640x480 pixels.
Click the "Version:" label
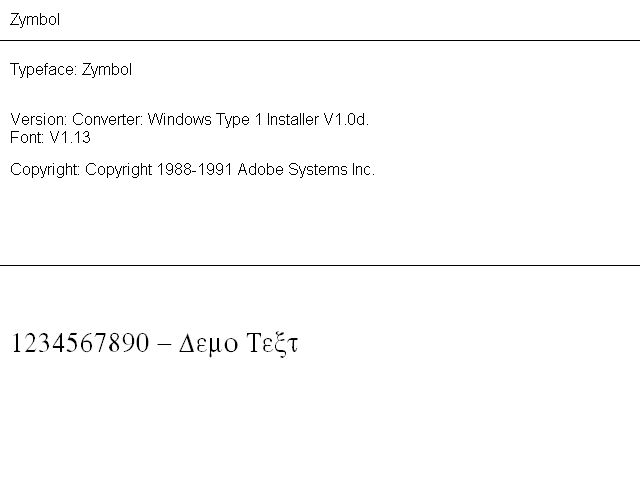point(38,120)
